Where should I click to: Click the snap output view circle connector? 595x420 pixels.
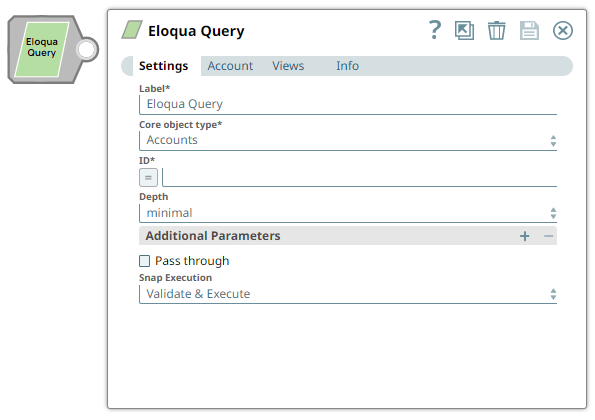87,49
